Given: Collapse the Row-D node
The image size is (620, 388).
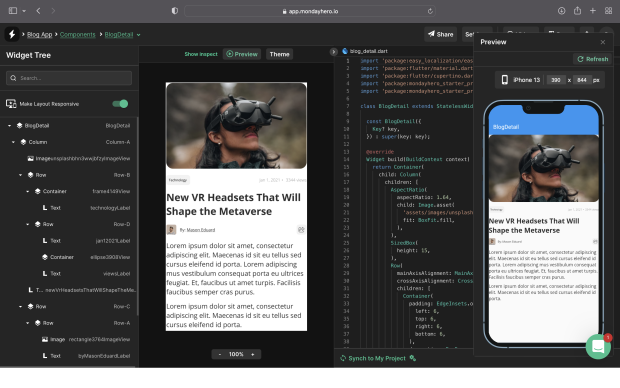Looking at the screenshot, I should point(28,224).
